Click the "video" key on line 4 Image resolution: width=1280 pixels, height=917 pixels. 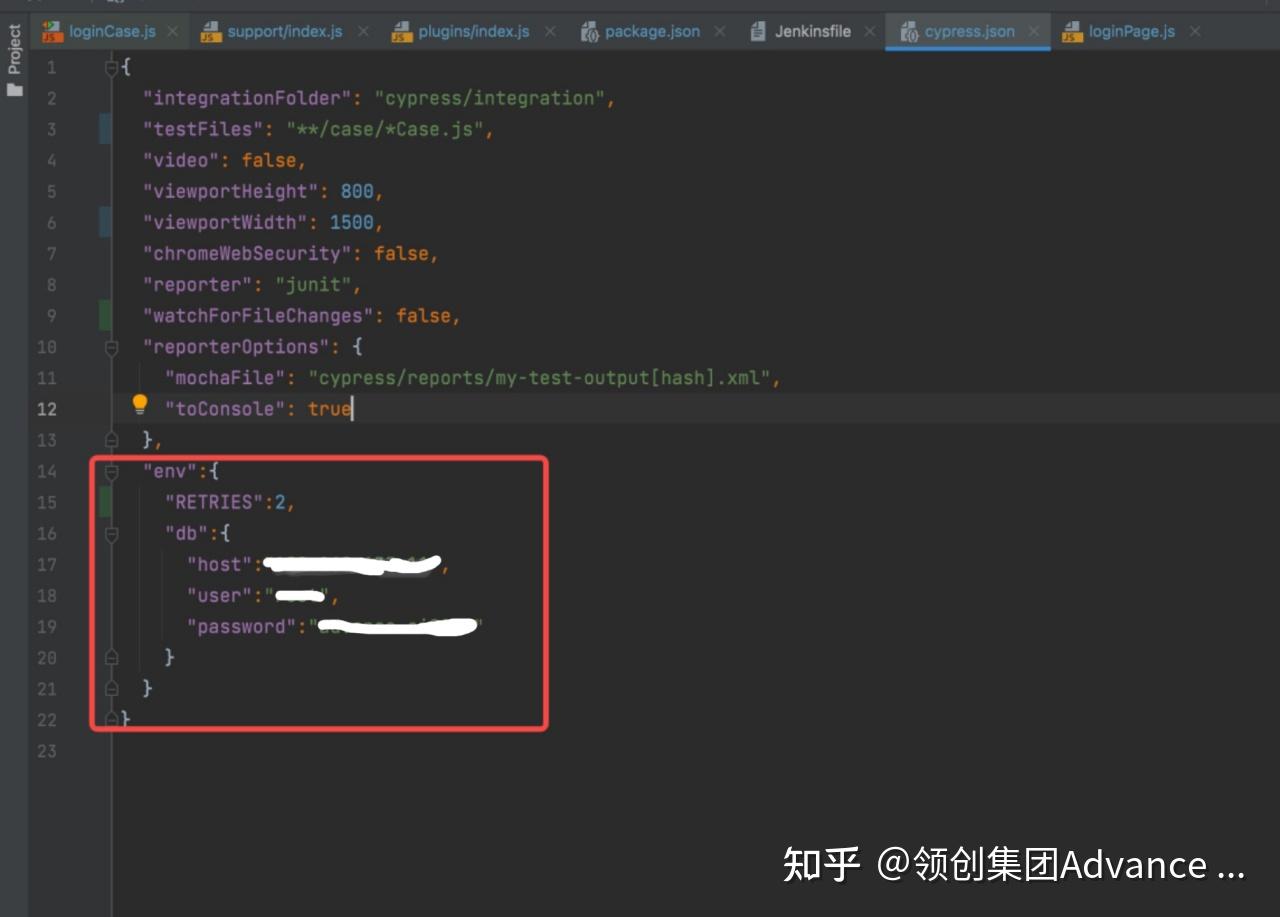pos(181,160)
